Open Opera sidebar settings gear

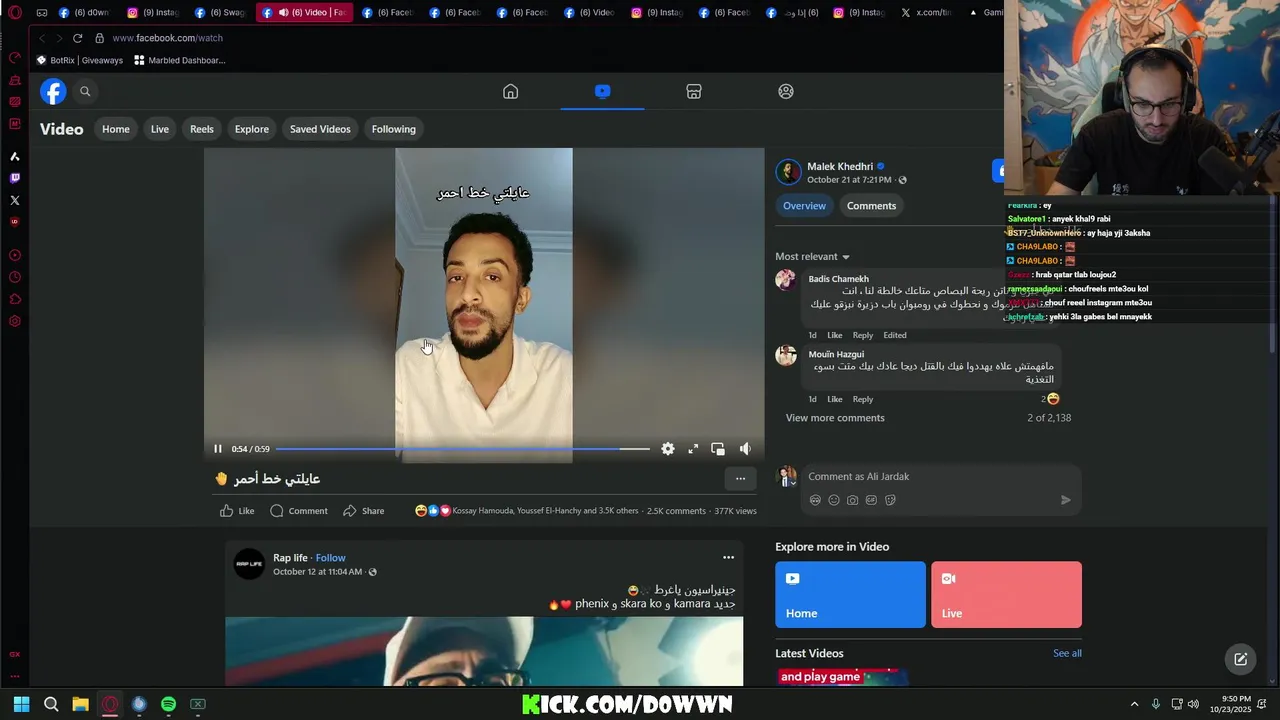[15, 321]
